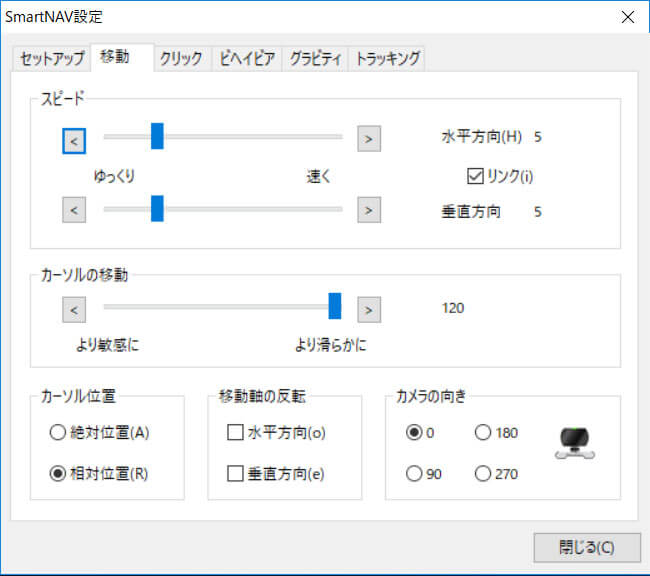This screenshot has height=576, width=650.
Task: Click the right arrow of カーソルの移動 slider
Action: click(369, 309)
